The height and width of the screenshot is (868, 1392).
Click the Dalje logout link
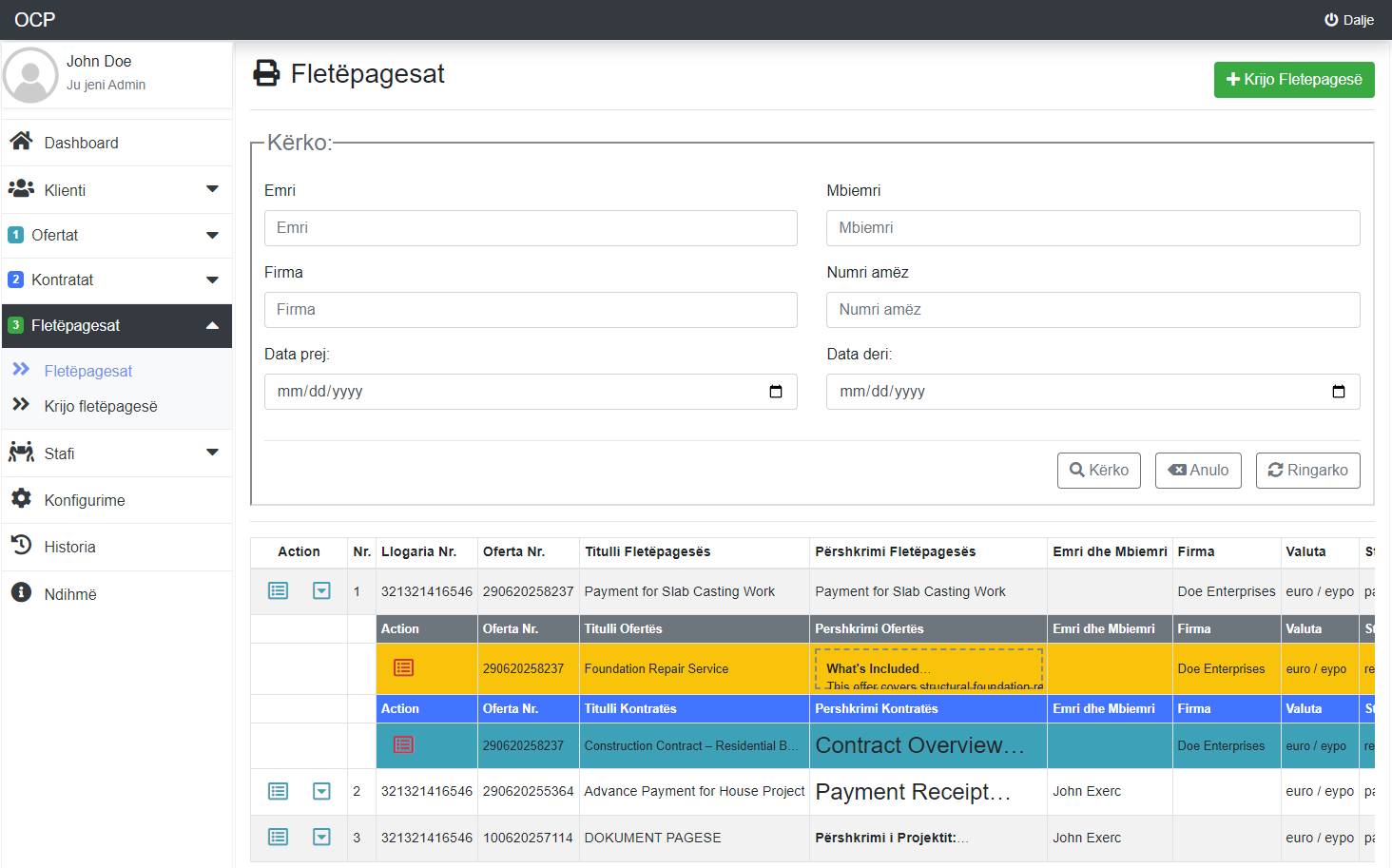click(x=1349, y=20)
